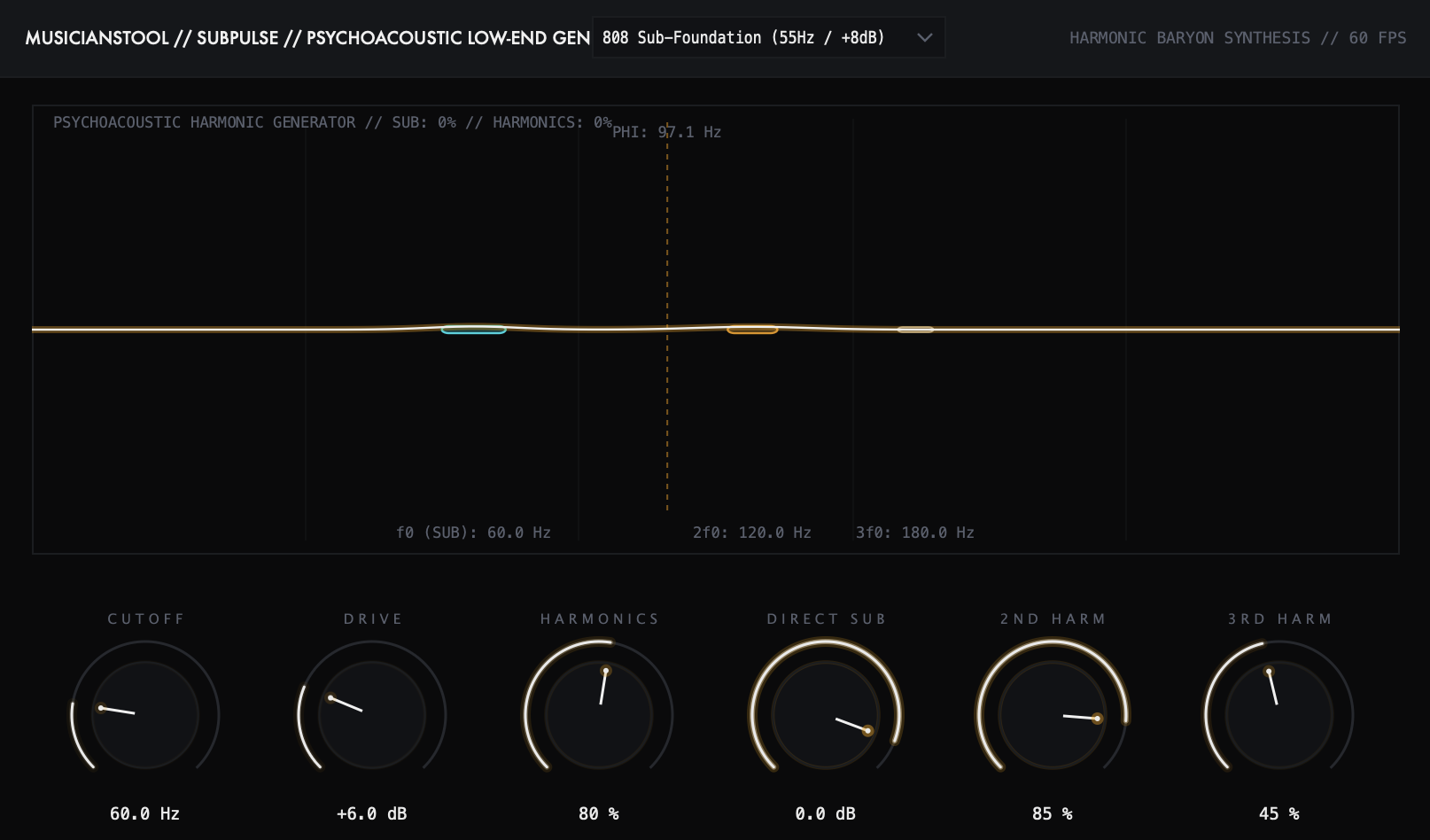This screenshot has width=1430, height=840.
Task: Click the 2ND HARM knob
Action: click(1053, 714)
